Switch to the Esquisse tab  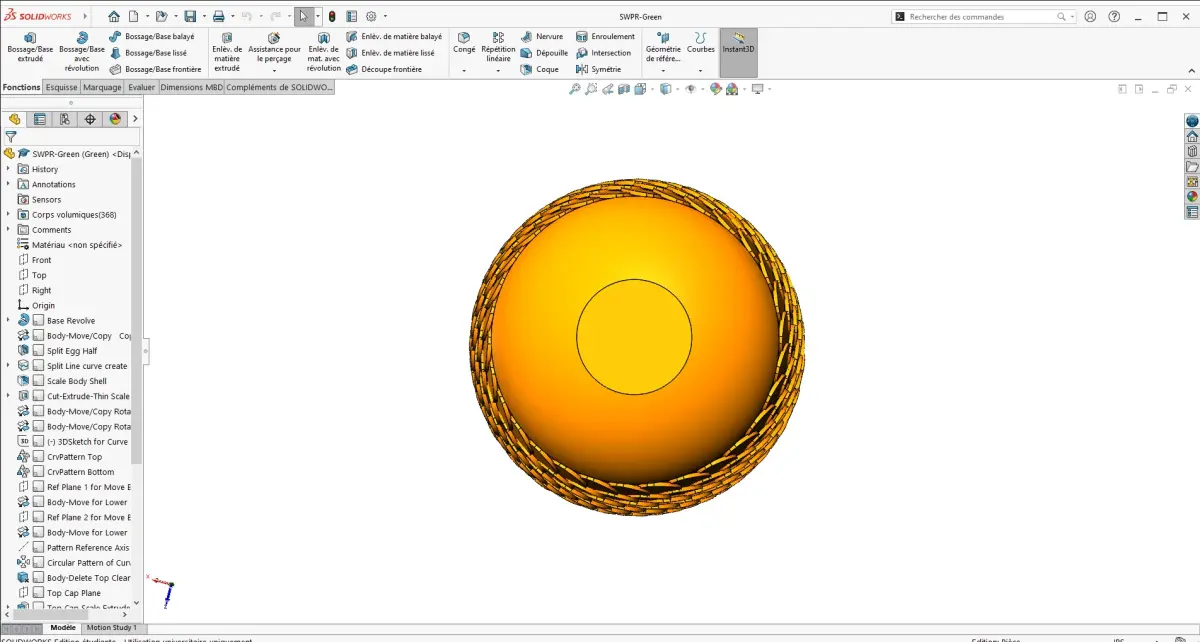pos(61,87)
